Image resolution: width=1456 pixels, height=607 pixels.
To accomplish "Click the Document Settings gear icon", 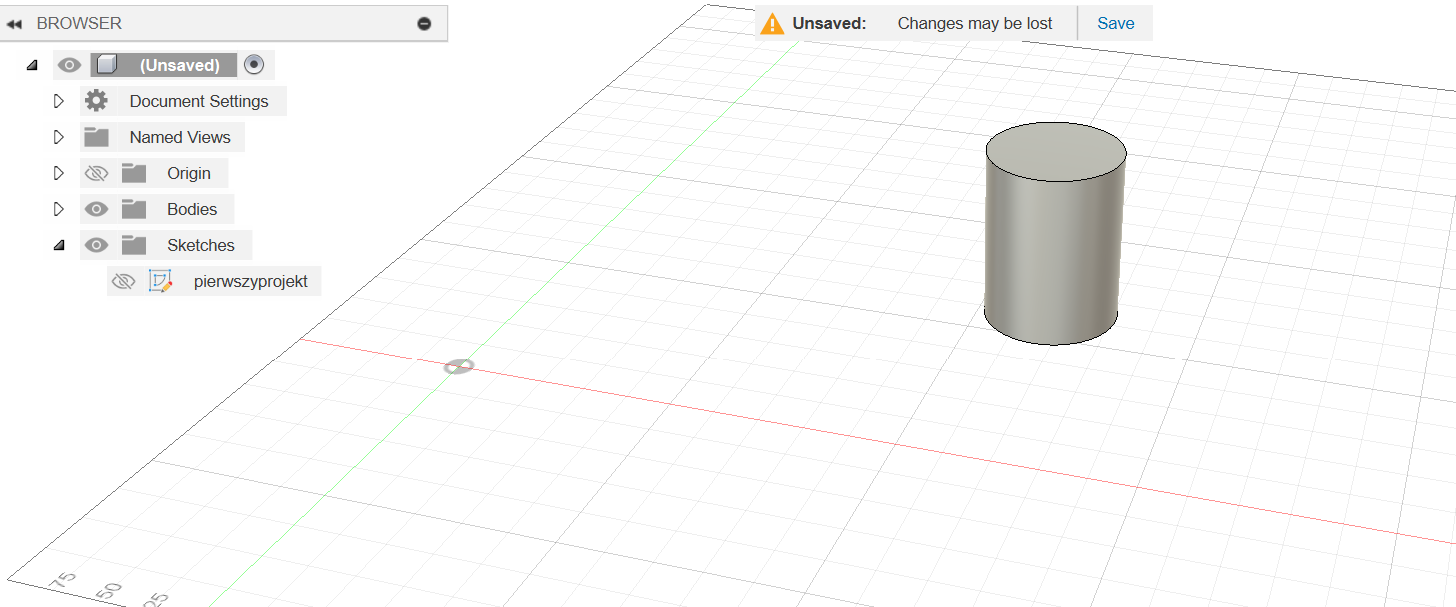I will 96,101.
